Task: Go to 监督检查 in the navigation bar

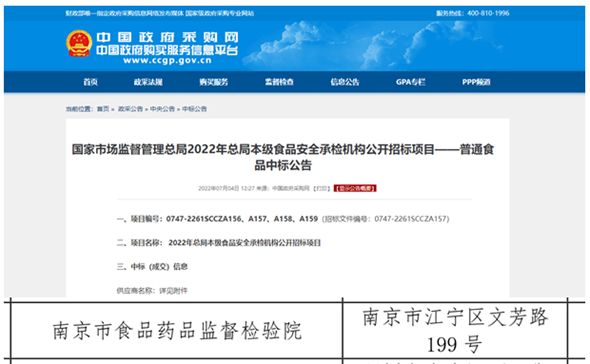Action: pyautogui.click(x=279, y=82)
